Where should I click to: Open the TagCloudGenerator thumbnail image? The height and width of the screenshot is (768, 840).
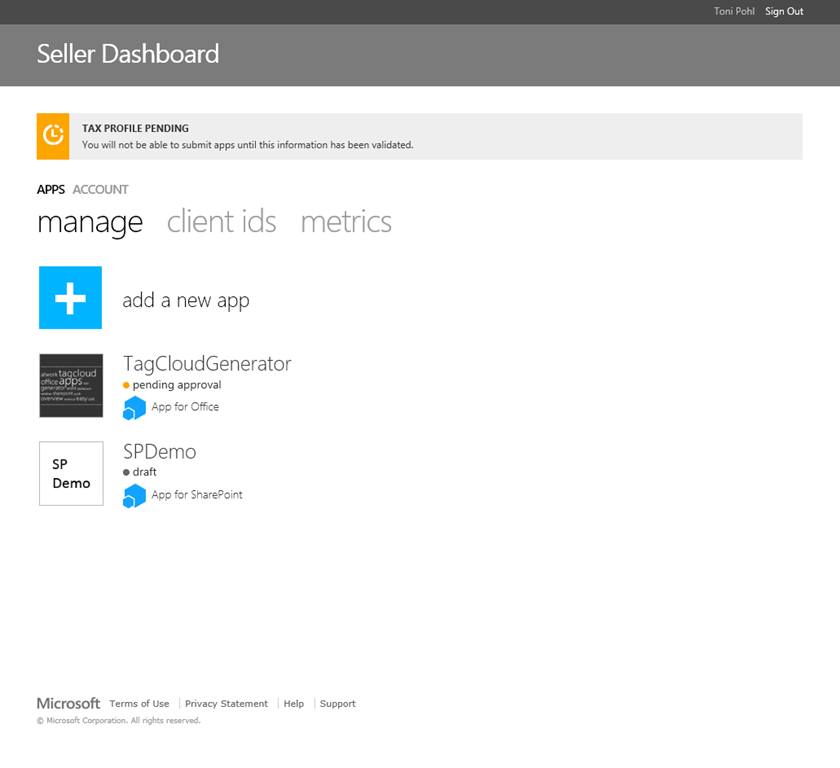(71, 385)
